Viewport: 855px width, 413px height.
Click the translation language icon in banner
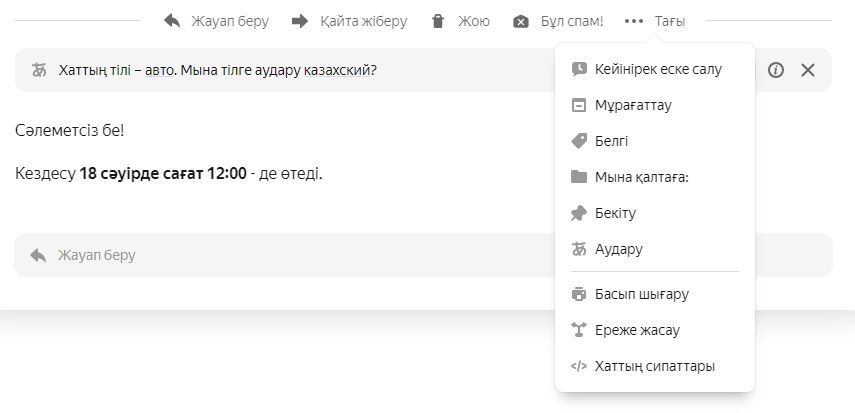coord(40,71)
